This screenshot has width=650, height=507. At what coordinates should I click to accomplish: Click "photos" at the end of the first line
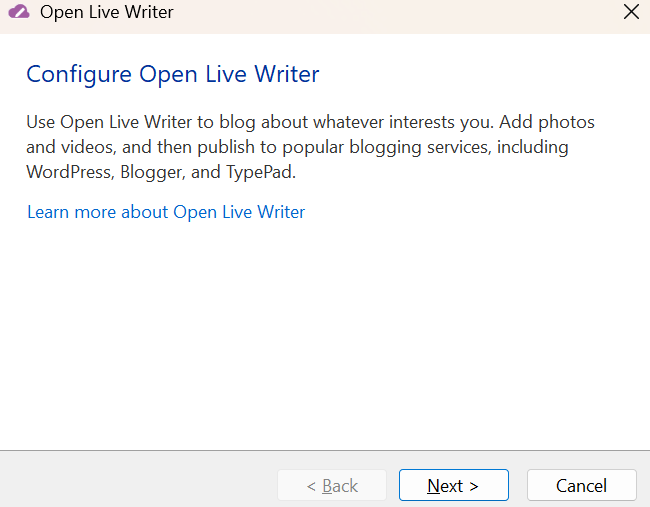[x=567, y=122]
